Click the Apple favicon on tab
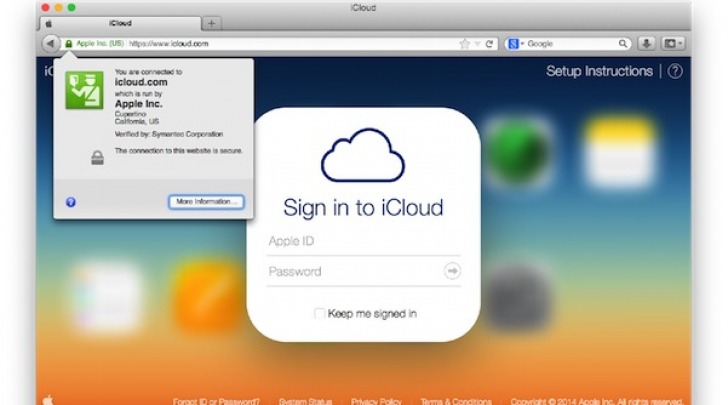 pyautogui.click(x=48, y=23)
